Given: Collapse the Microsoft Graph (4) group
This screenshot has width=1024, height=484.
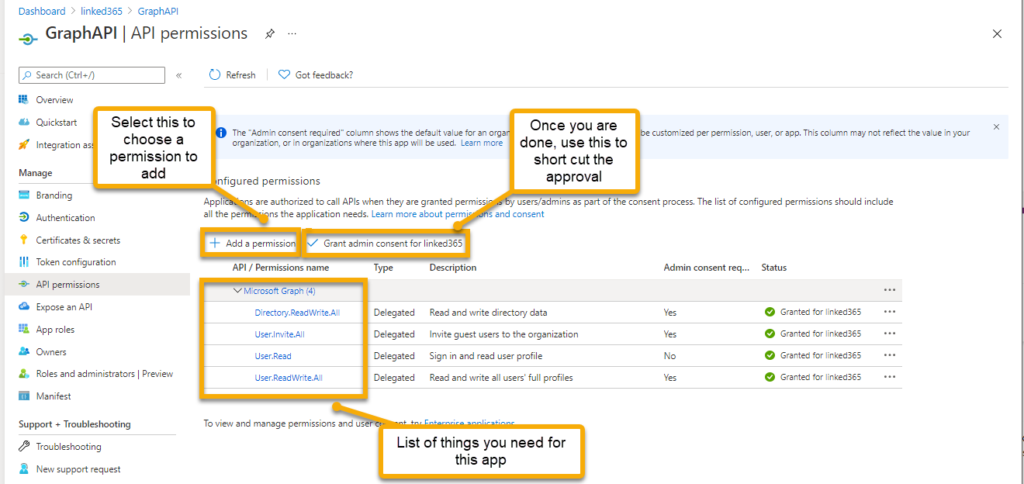Looking at the screenshot, I should click(237, 291).
